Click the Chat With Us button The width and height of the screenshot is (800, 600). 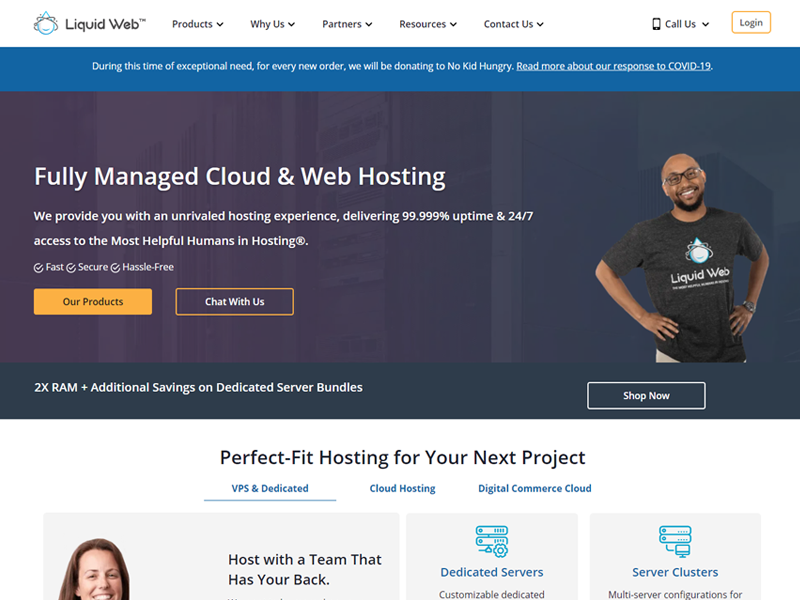[x=235, y=302]
